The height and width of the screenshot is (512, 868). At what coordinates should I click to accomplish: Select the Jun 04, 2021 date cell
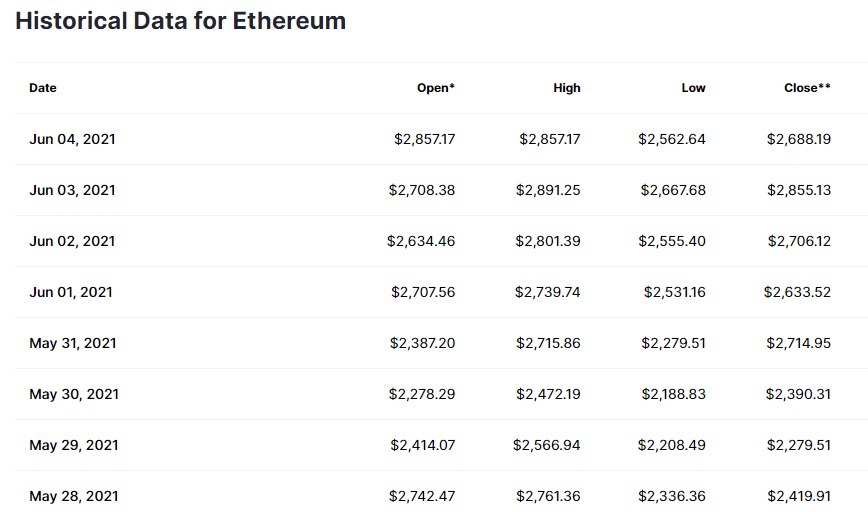72,139
